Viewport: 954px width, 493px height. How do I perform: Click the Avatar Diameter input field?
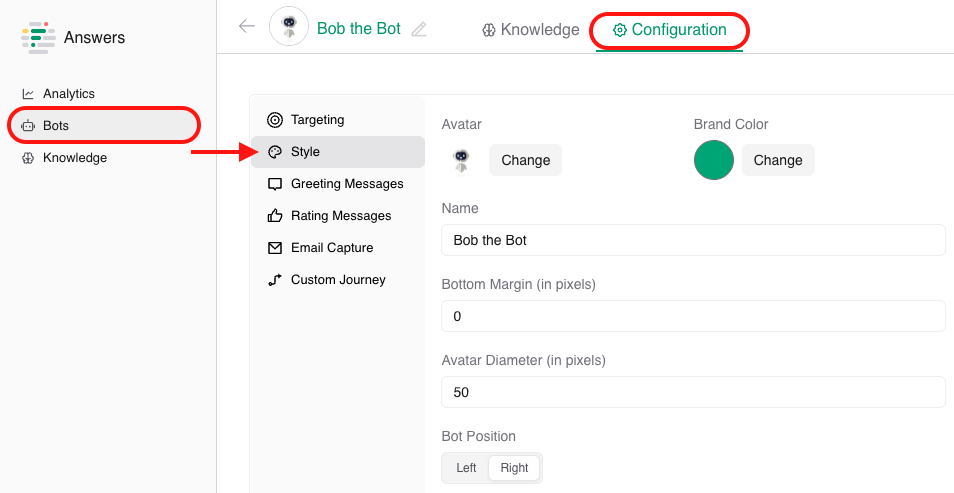coord(692,392)
